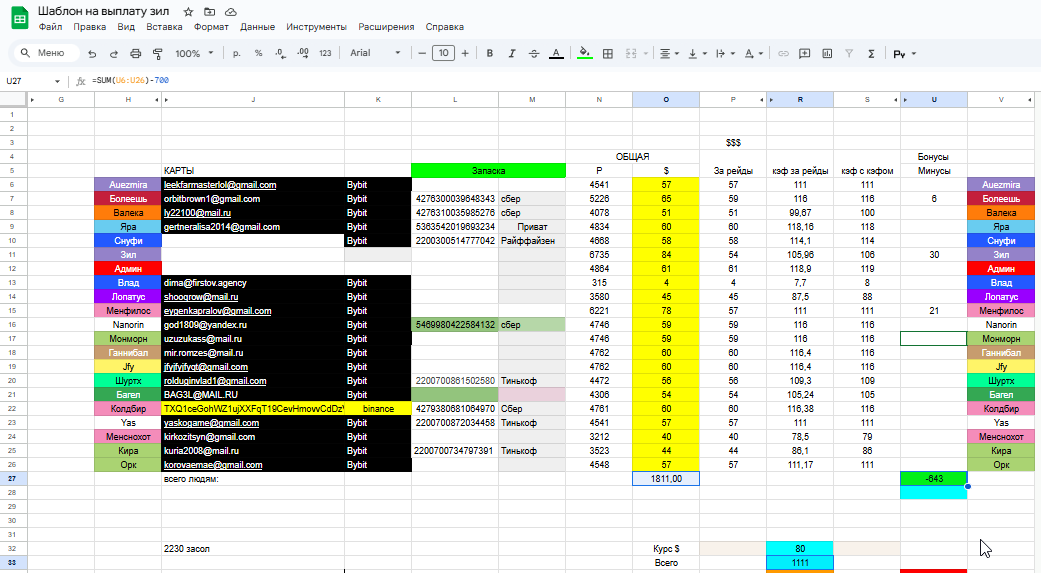Select the green cell showing -643
Image resolution: width=1041 pixels, height=573 pixels.
pos(933,478)
